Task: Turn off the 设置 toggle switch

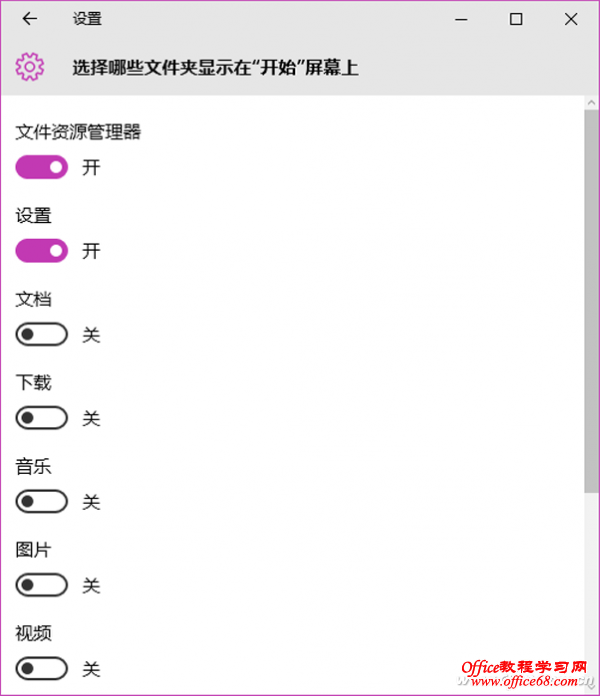Action: coord(42,251)
